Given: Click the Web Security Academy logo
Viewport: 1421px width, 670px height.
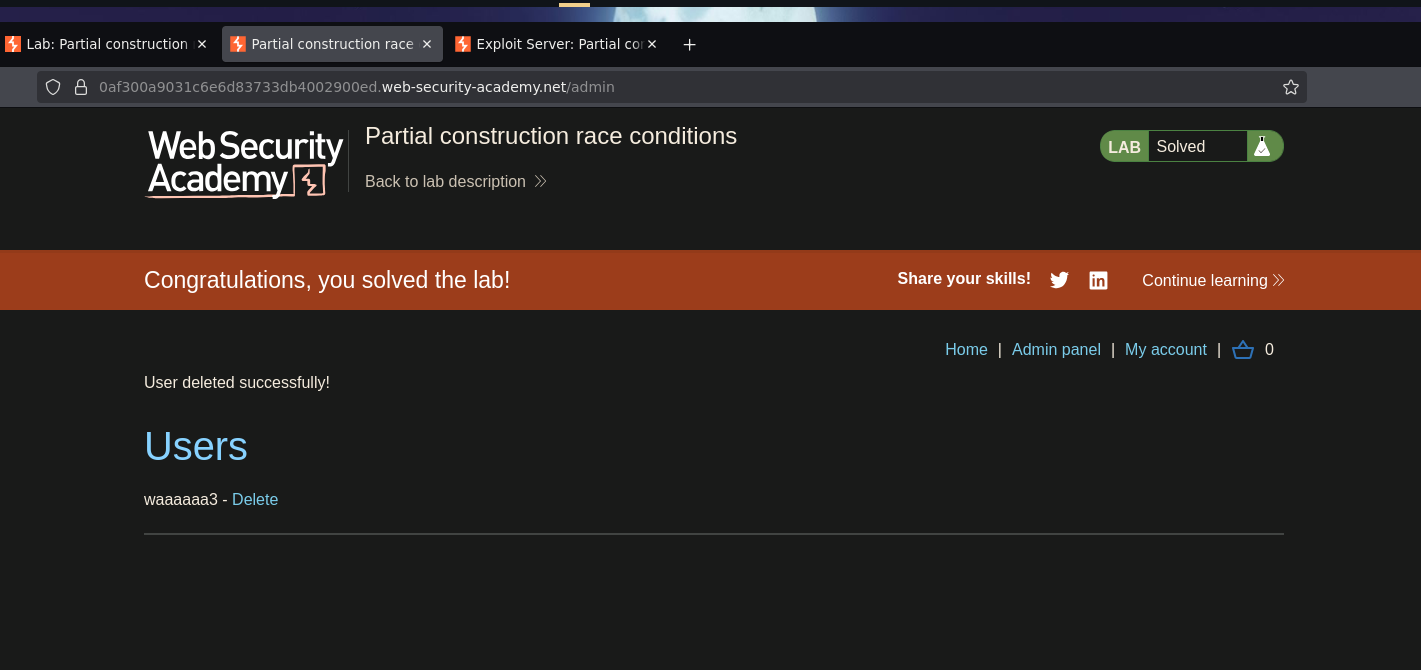Looking at the screenshot, I should pos(245,163).
